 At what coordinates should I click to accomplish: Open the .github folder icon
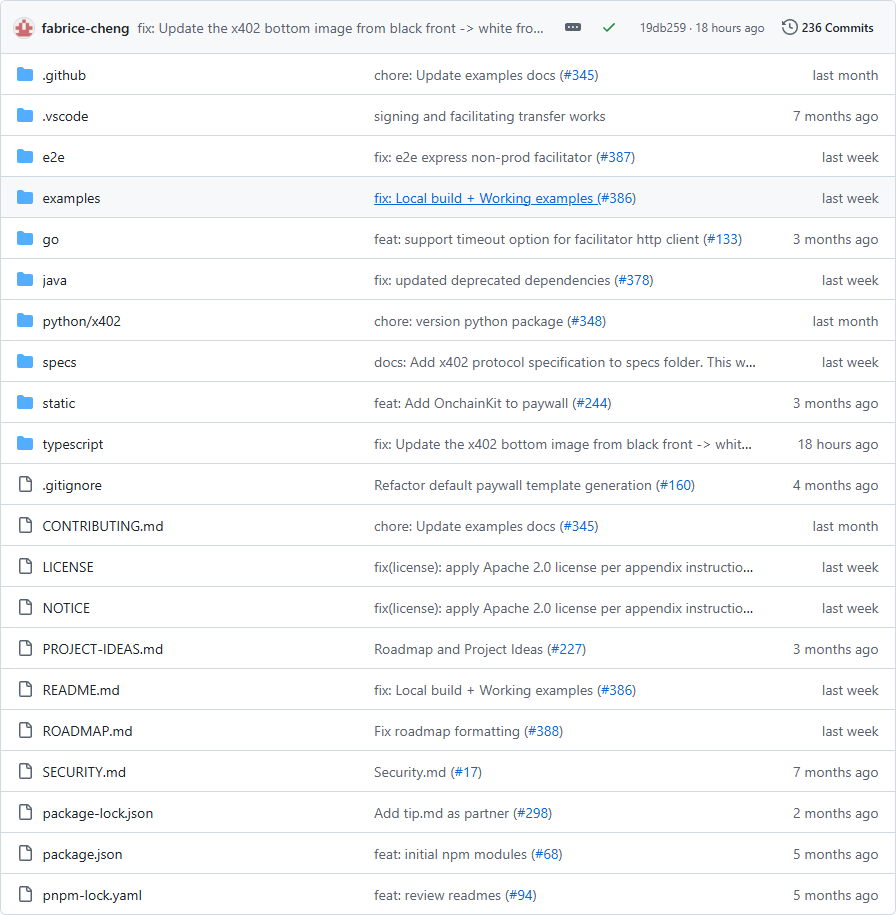click(25, 75)
